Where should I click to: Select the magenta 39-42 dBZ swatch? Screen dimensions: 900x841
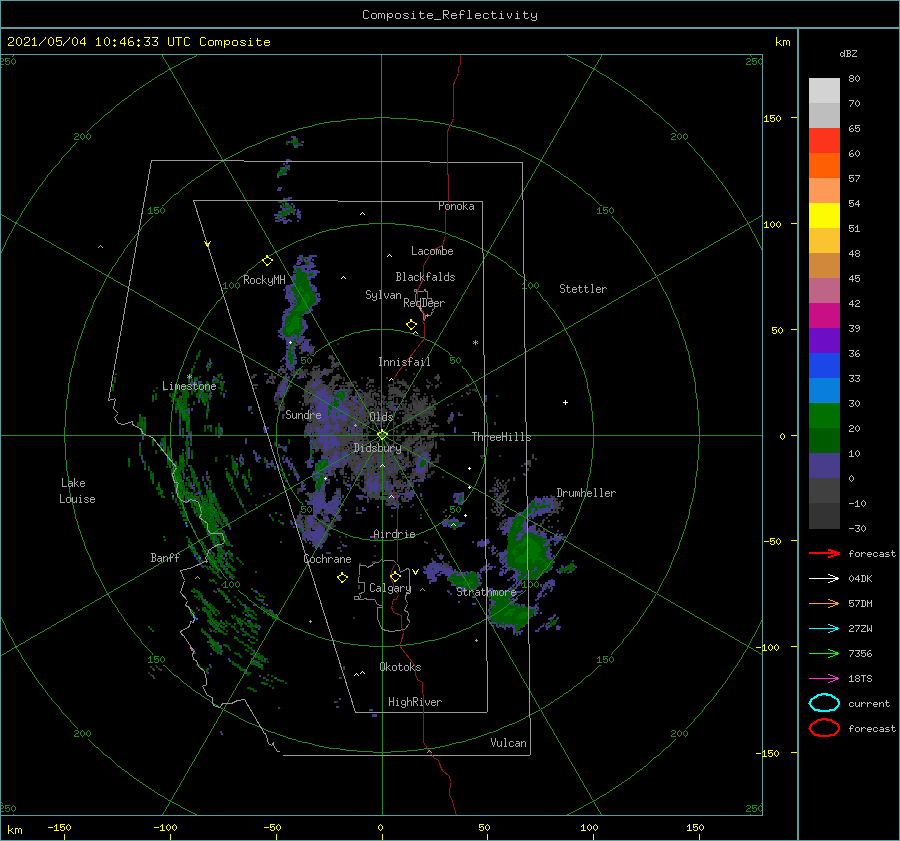pyautogui.click(x=824, y=316)
